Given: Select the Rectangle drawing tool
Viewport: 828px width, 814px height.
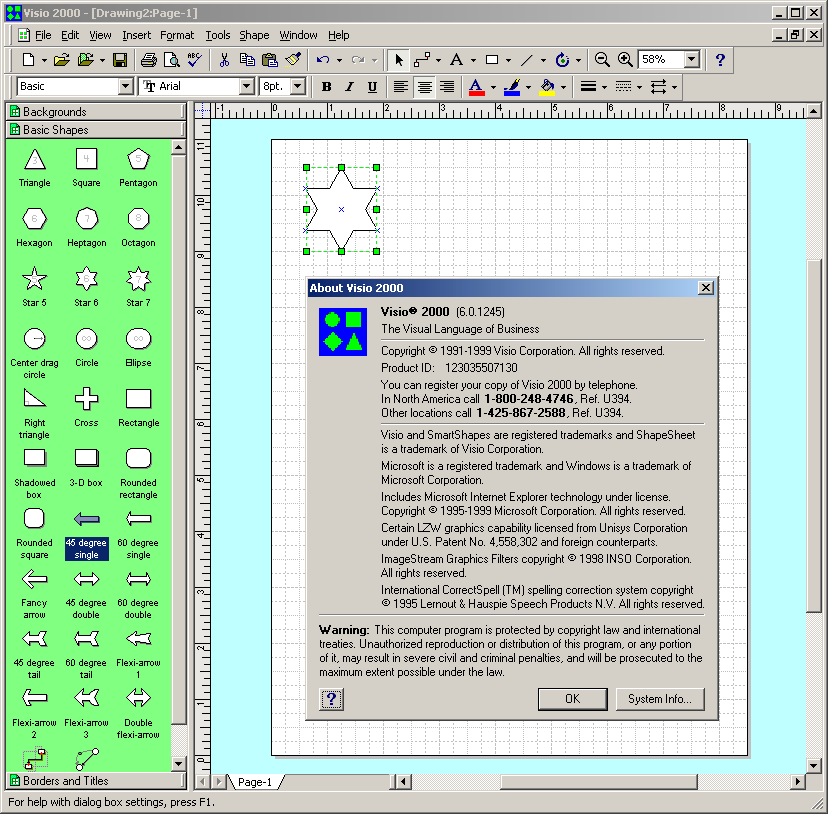Looking at the screenshot, I should point(492,60).
